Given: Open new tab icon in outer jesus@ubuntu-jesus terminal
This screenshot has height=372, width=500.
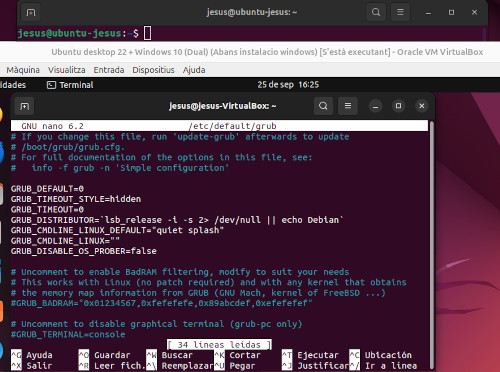Looking at the screenshot, I should coord(31,13).
